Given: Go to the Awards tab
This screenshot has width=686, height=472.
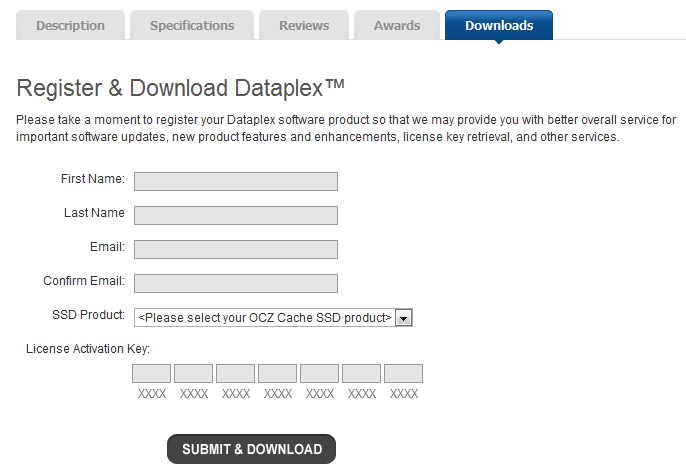Looking at the screenshot, I should pos(397,25).
